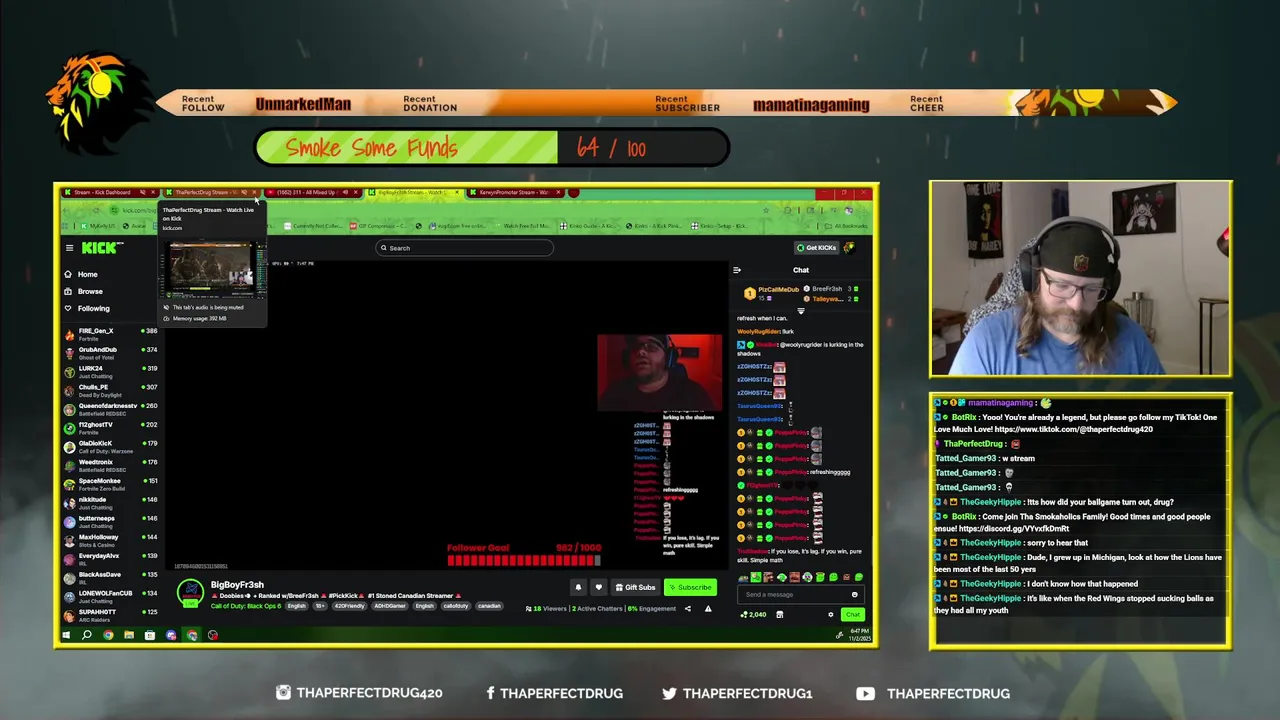The image size is (1280, 720).
Task: Open GlaDiokIcK channel in sidebar
Action: point(110,446)
